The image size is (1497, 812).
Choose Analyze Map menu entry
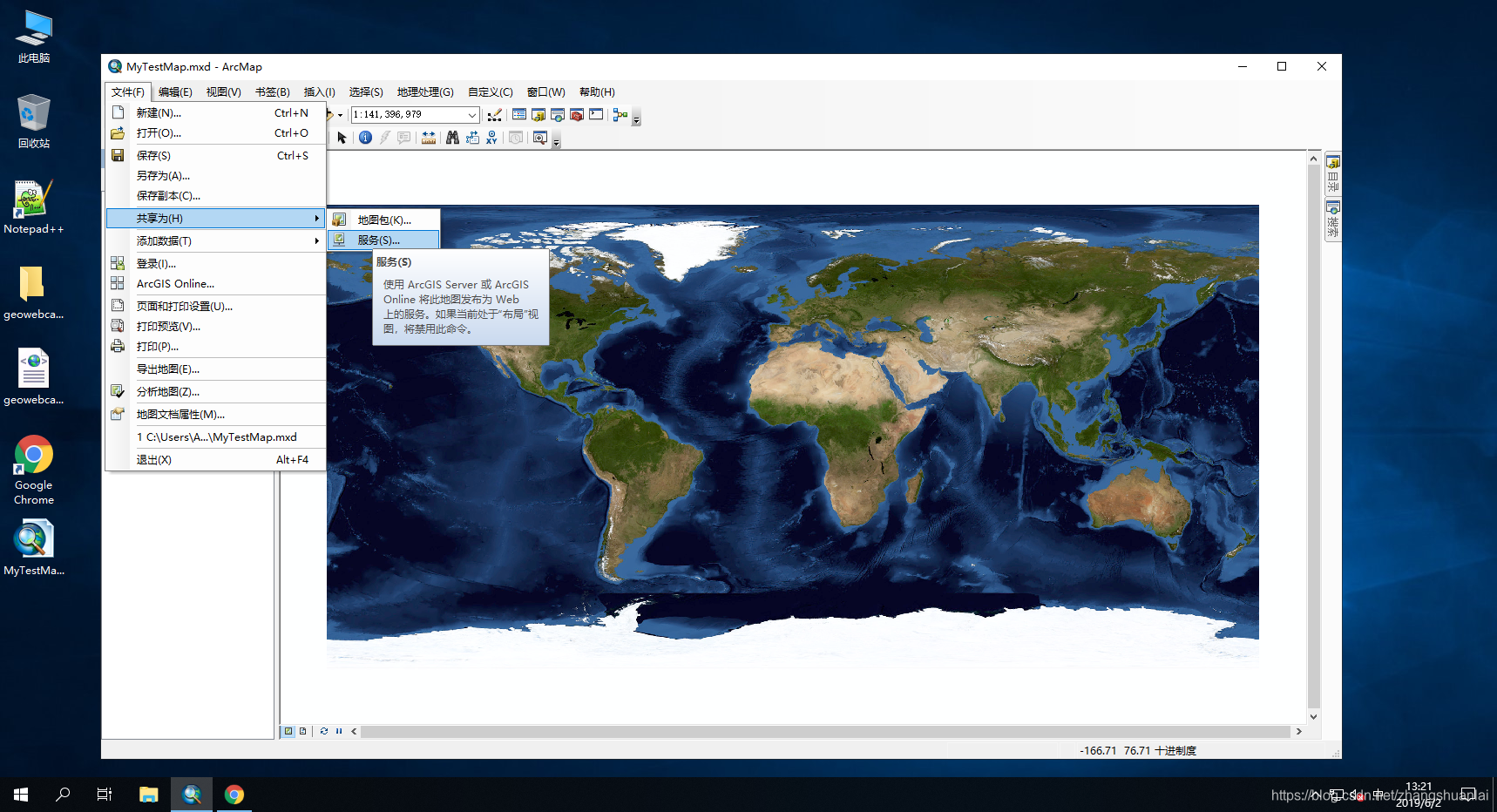(x=215, y=392)
